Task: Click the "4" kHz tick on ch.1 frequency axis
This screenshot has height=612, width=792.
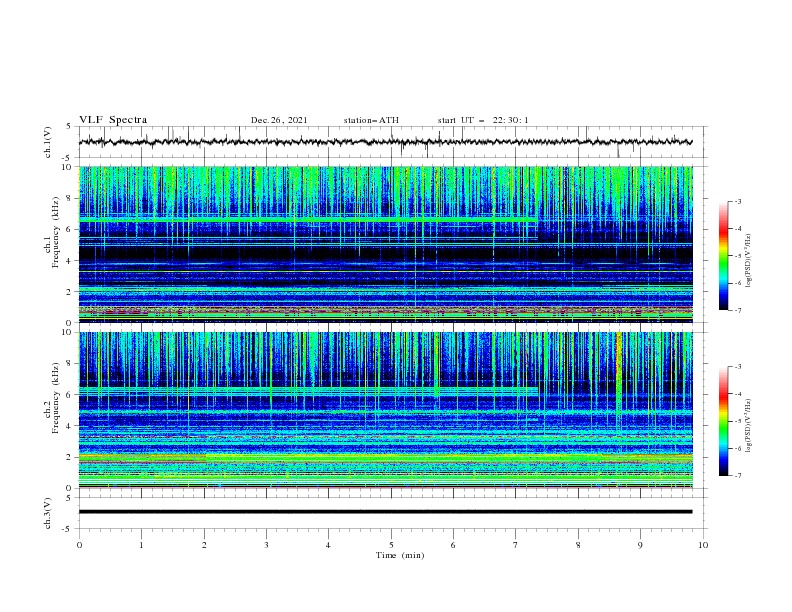Action: (71, 261)
